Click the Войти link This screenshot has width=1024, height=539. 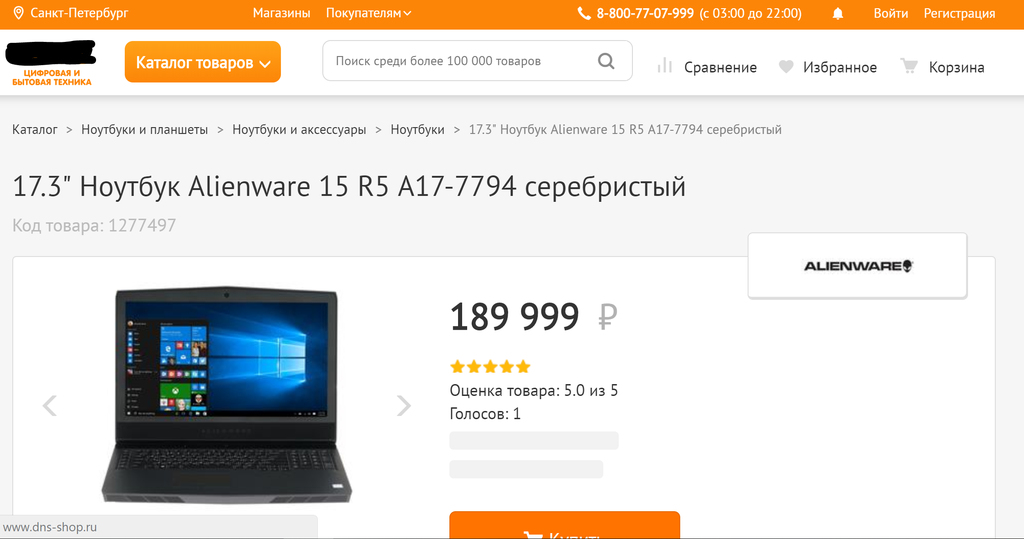tap(891, 13)
